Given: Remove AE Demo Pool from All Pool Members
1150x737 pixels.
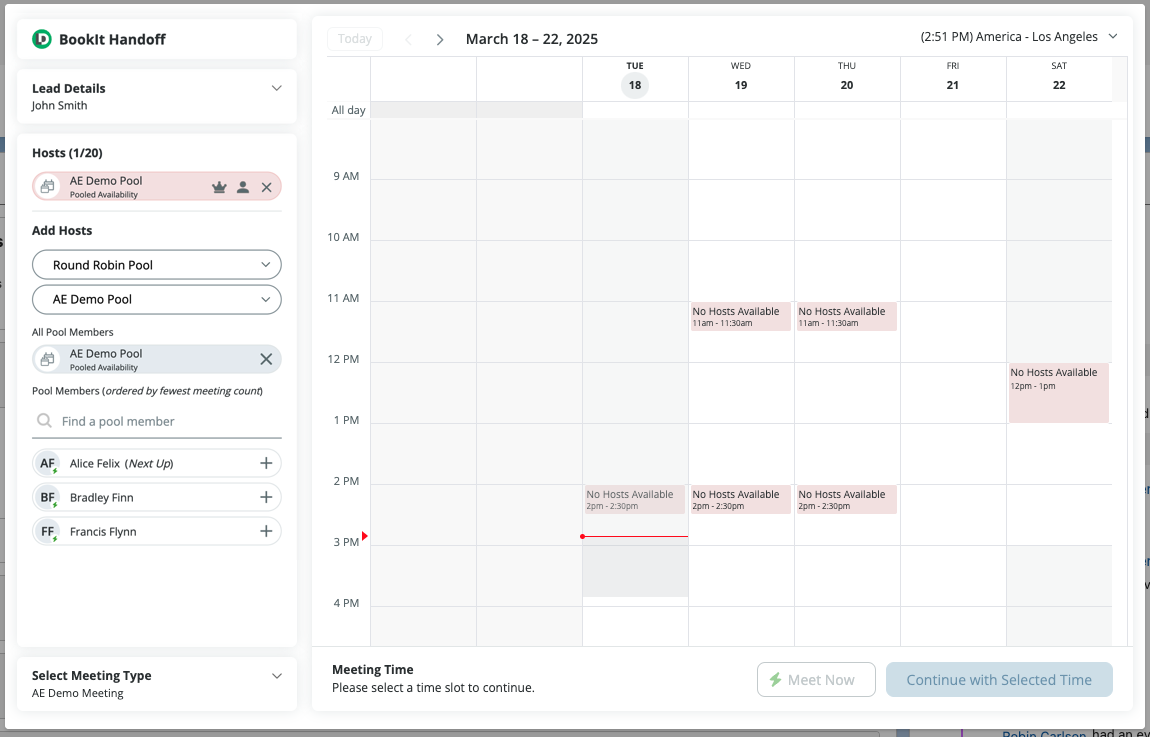Looking at the screenshot, I should coord(266,360).
